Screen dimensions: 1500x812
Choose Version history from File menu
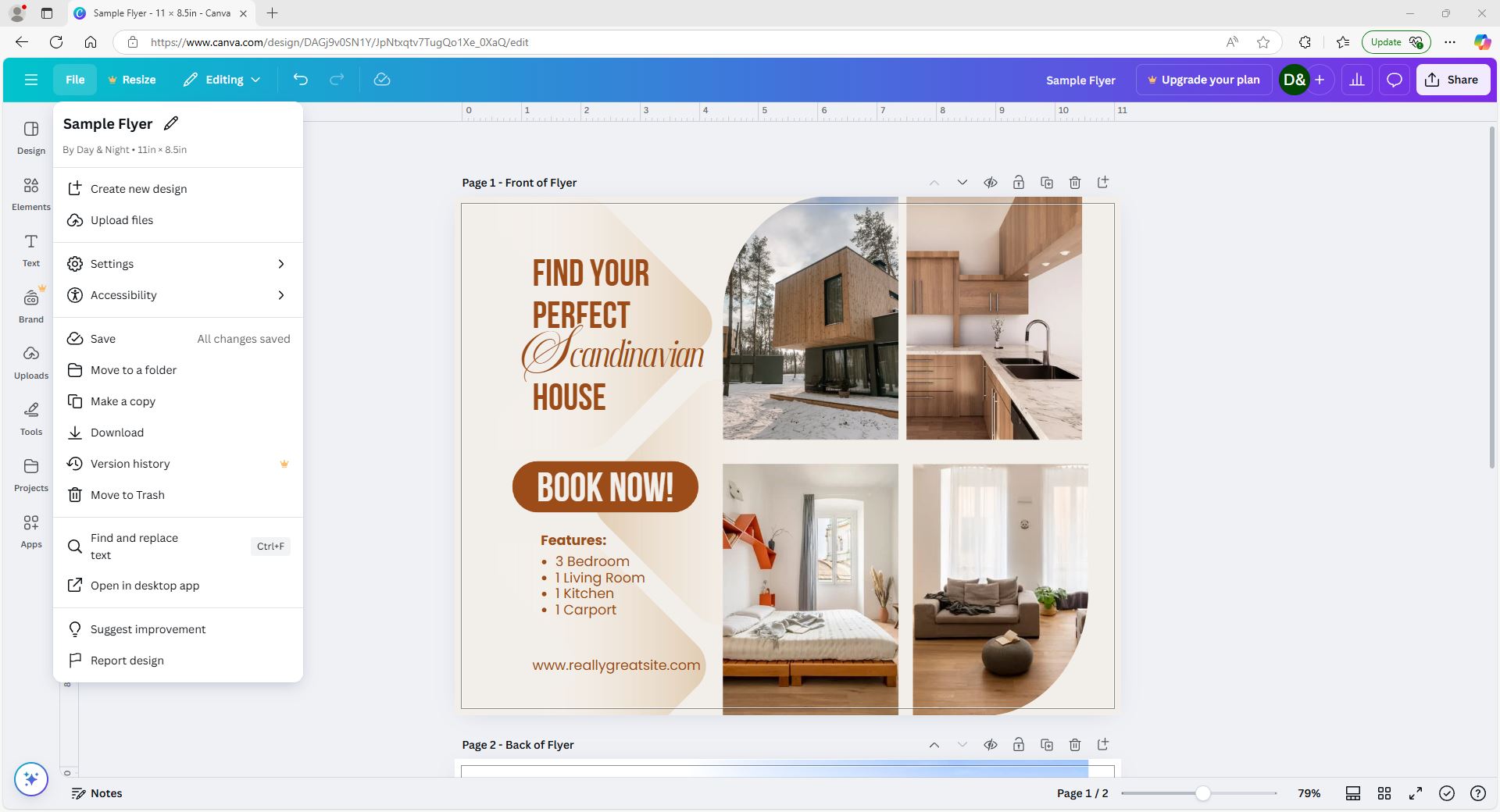(x=130, y=463)
